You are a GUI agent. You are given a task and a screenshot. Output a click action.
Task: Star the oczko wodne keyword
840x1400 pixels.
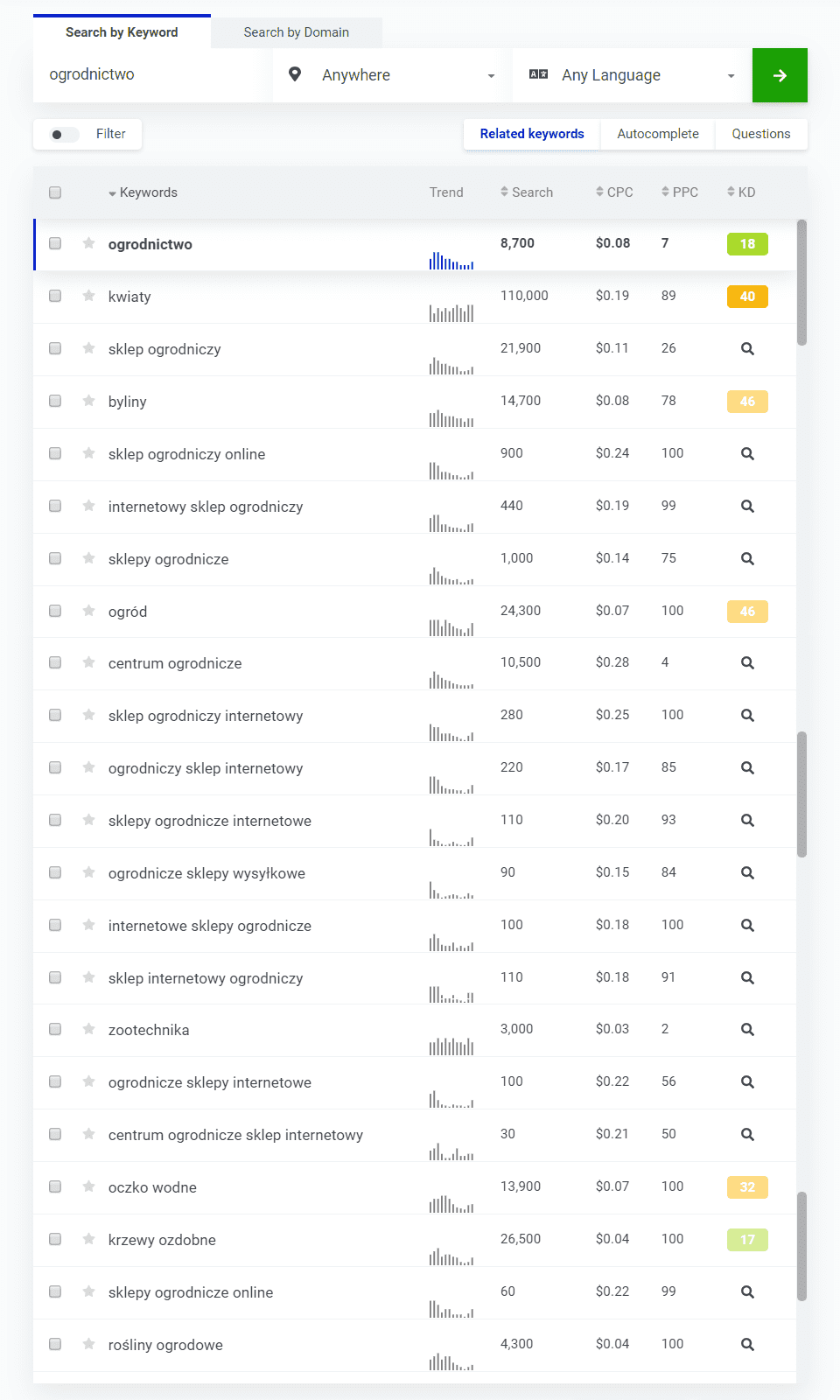click(x=88, y=1186)
